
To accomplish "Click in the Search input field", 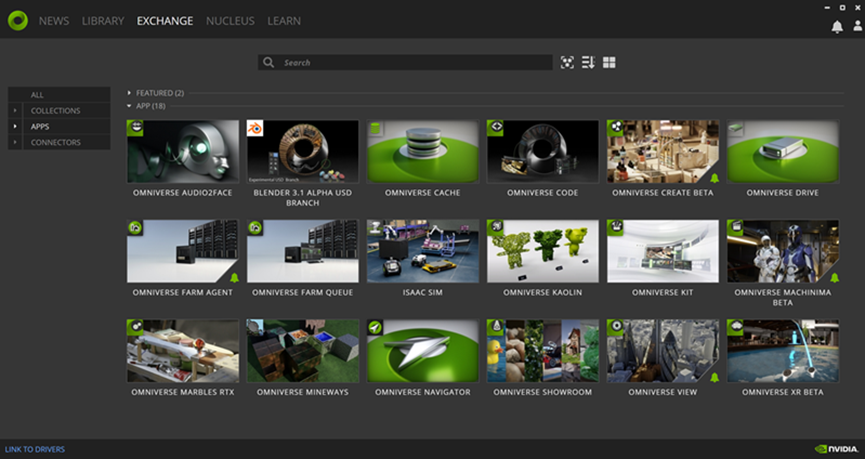I will [x=405, y=62].
